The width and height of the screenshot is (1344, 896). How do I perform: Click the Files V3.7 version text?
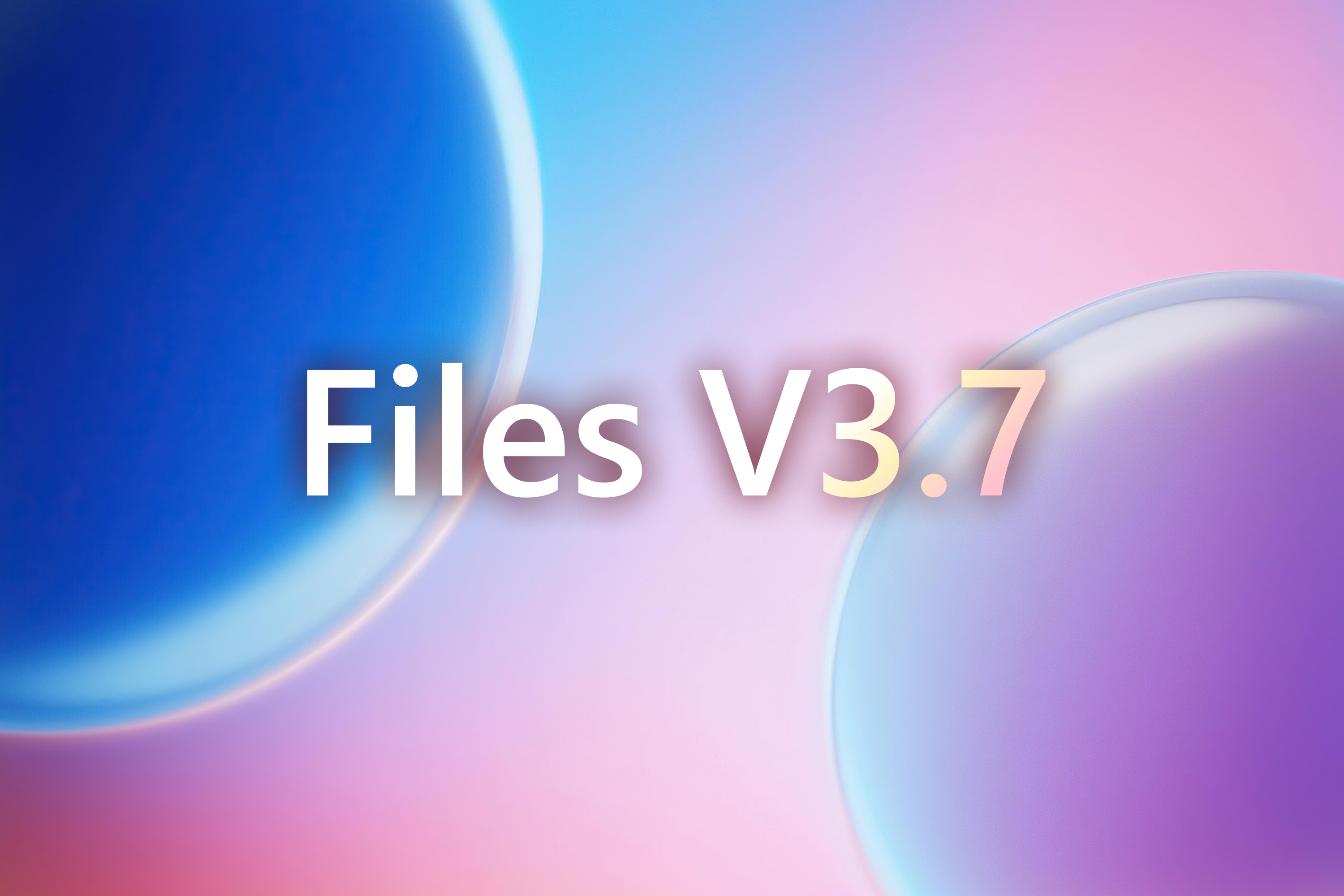[672, 447]
